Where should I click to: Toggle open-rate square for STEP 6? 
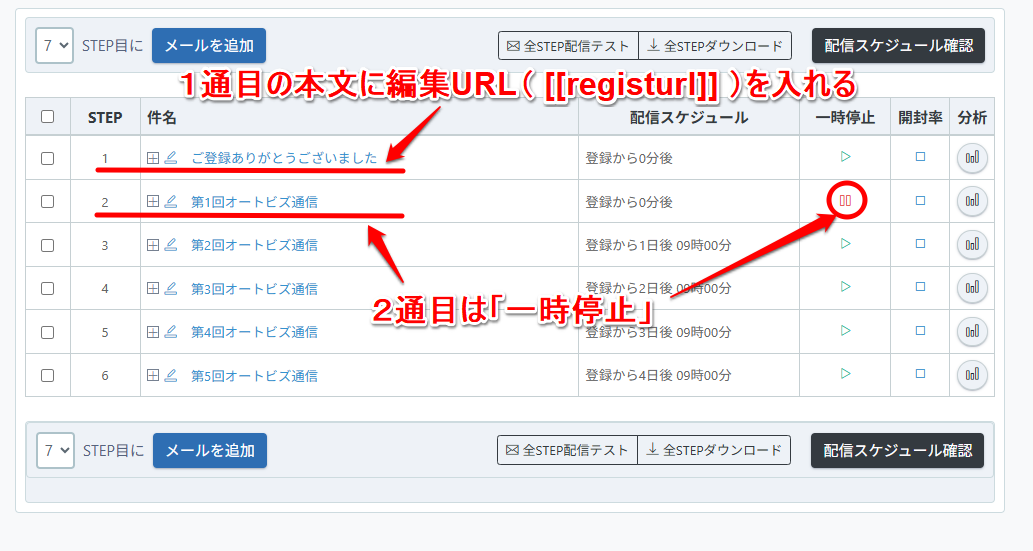(x=920, y=374)
